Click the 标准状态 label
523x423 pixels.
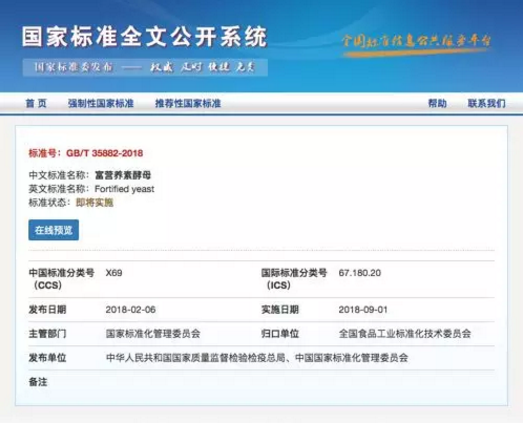point(49,202)
